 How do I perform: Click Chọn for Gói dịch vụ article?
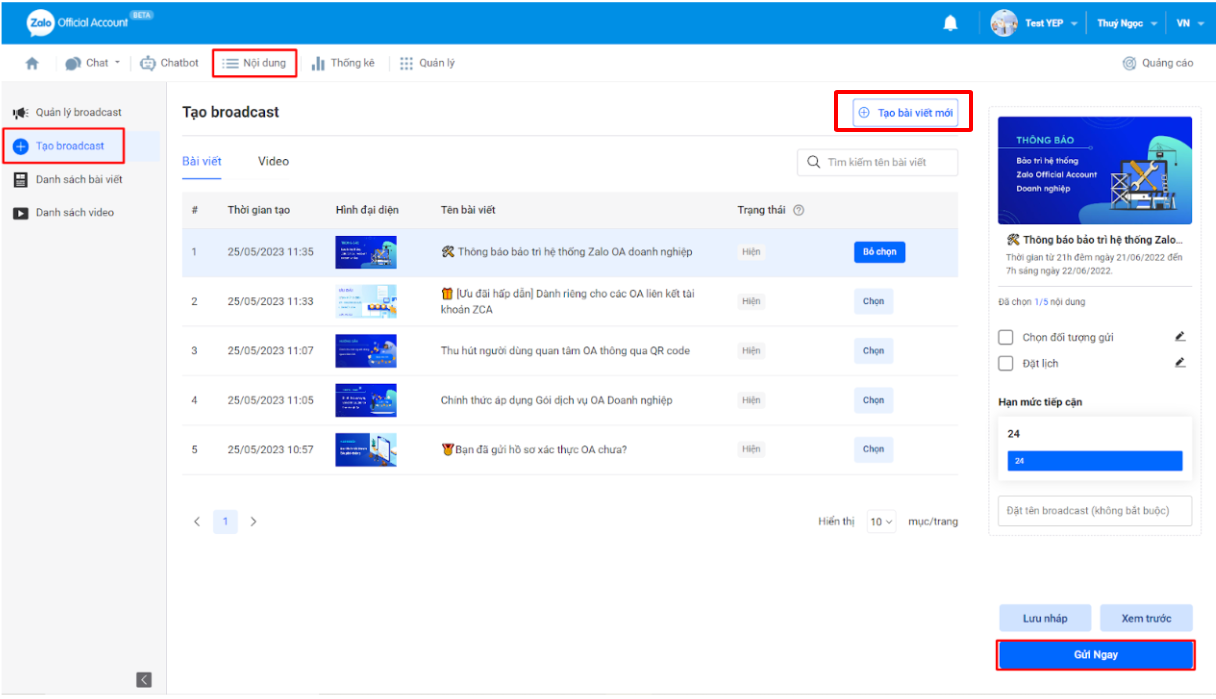click(873, 400)
